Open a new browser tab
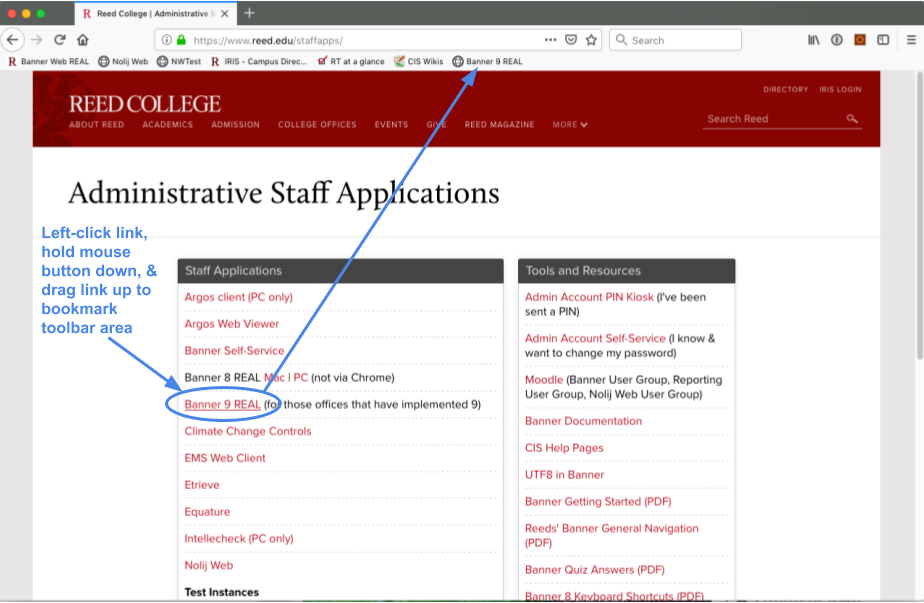The width and height of the screenshot is (924, 603). [249, 13]
